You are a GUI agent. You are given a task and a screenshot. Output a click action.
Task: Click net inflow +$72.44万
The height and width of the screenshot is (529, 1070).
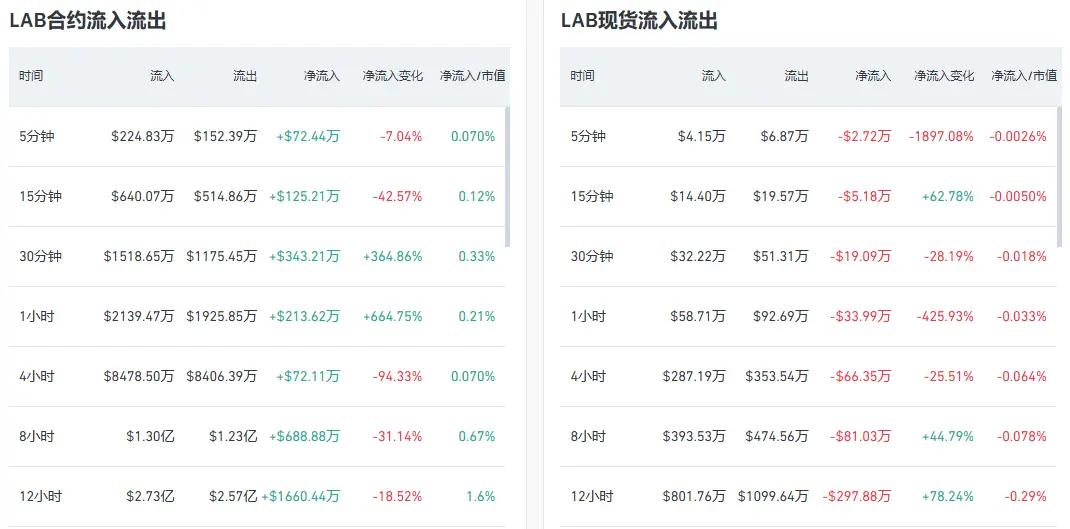click(x=308, y=137)
